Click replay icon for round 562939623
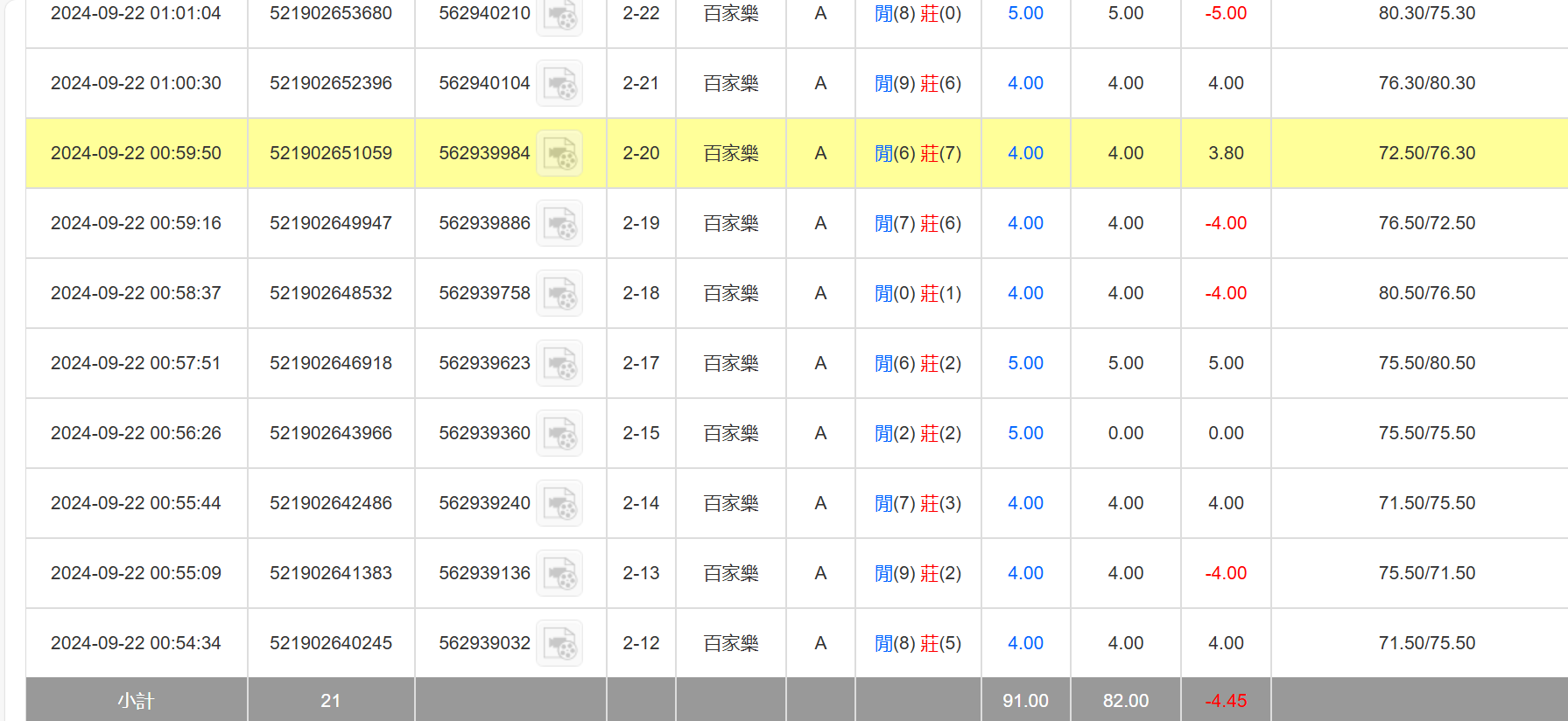 click(x=559, y=364)
